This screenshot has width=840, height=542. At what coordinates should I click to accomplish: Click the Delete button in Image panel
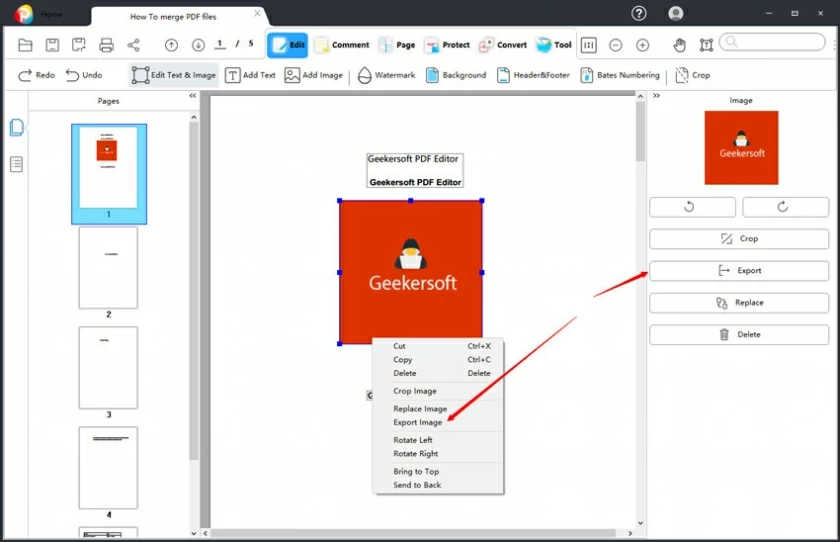(739, 334)
